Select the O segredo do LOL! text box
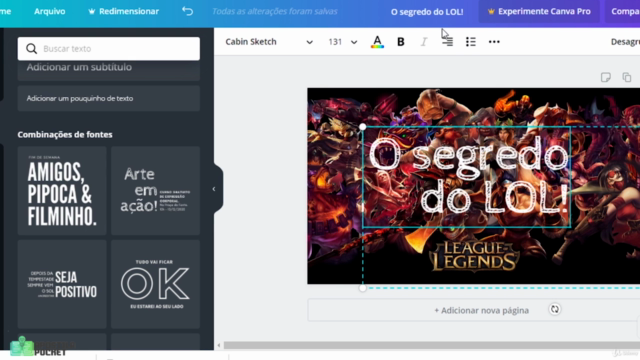 coord(467,177)
